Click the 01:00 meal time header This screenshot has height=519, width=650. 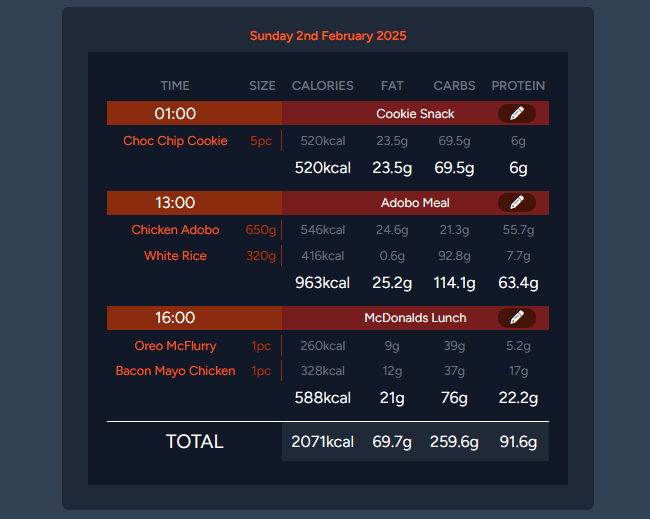[175, 114]
